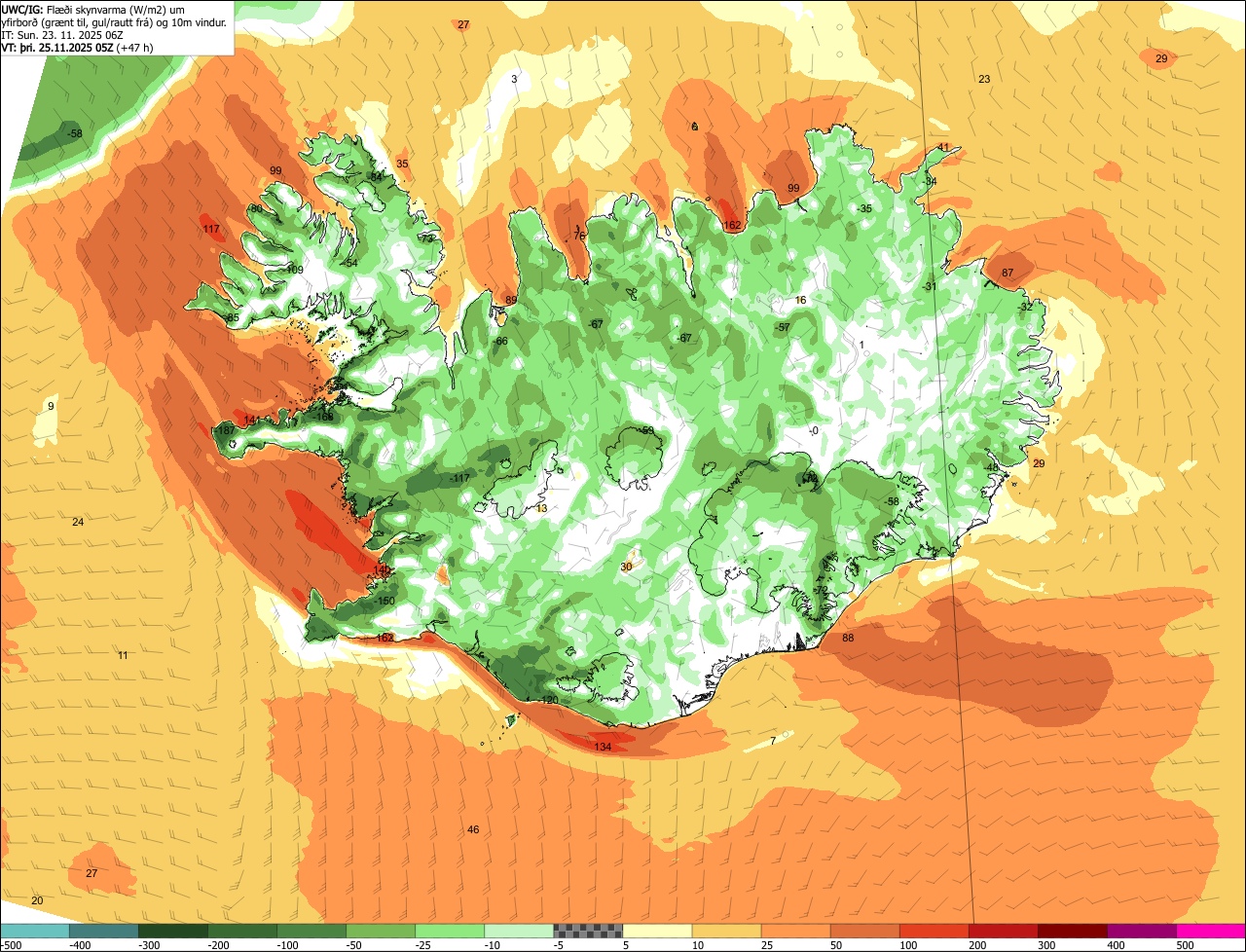Viewport: 1246px width, 952px height.
Task: Click the legend label 500
Action: pos(1185,944)
